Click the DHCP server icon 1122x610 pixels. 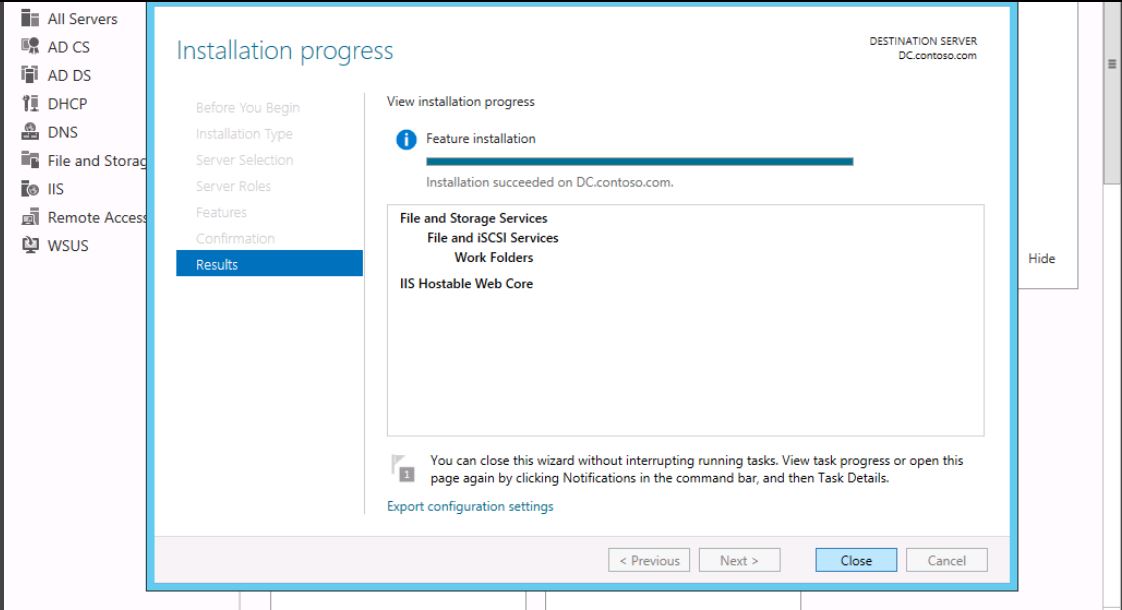point(29,104)
